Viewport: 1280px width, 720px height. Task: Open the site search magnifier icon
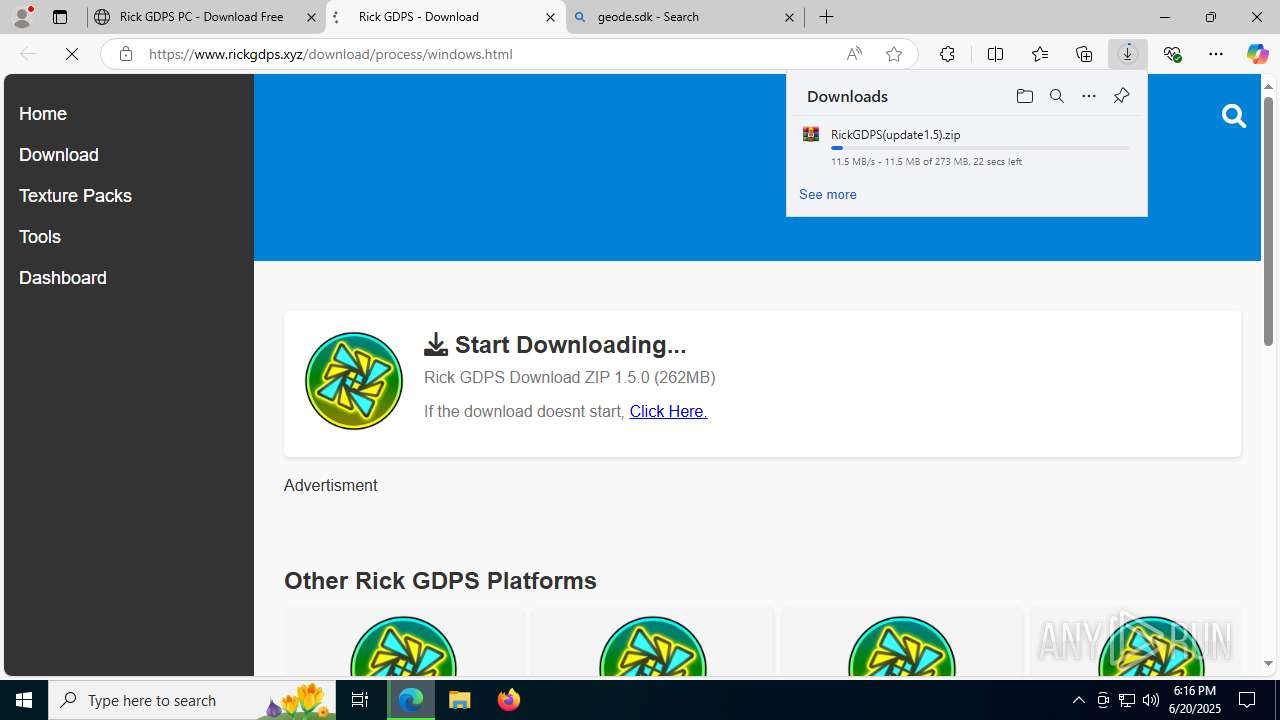1233,116
